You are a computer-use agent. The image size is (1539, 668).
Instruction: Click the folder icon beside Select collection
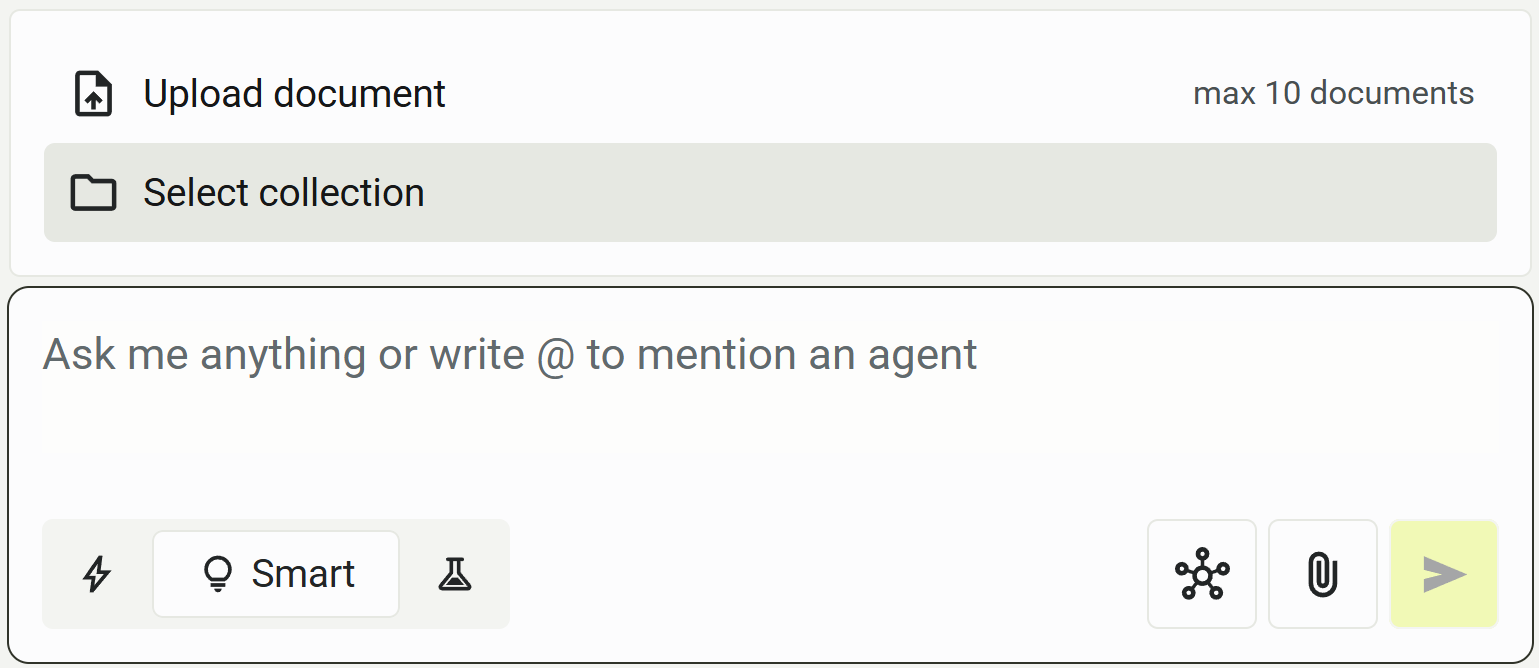(x=93, y=192)
